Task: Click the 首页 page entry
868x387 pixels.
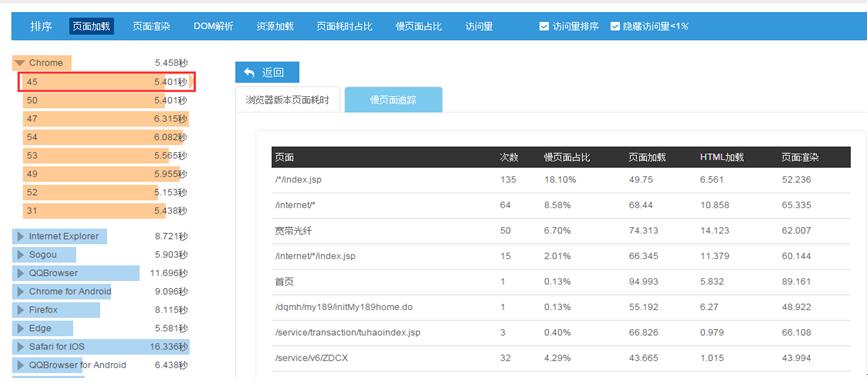Action: (x=284, y=282)
